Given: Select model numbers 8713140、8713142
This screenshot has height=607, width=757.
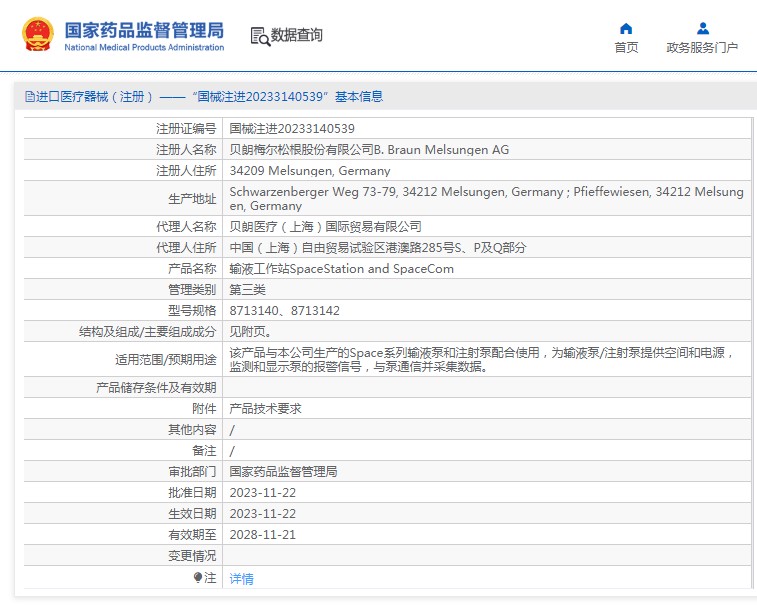Looking at the screenshot, I should click(x=285, y=311).
